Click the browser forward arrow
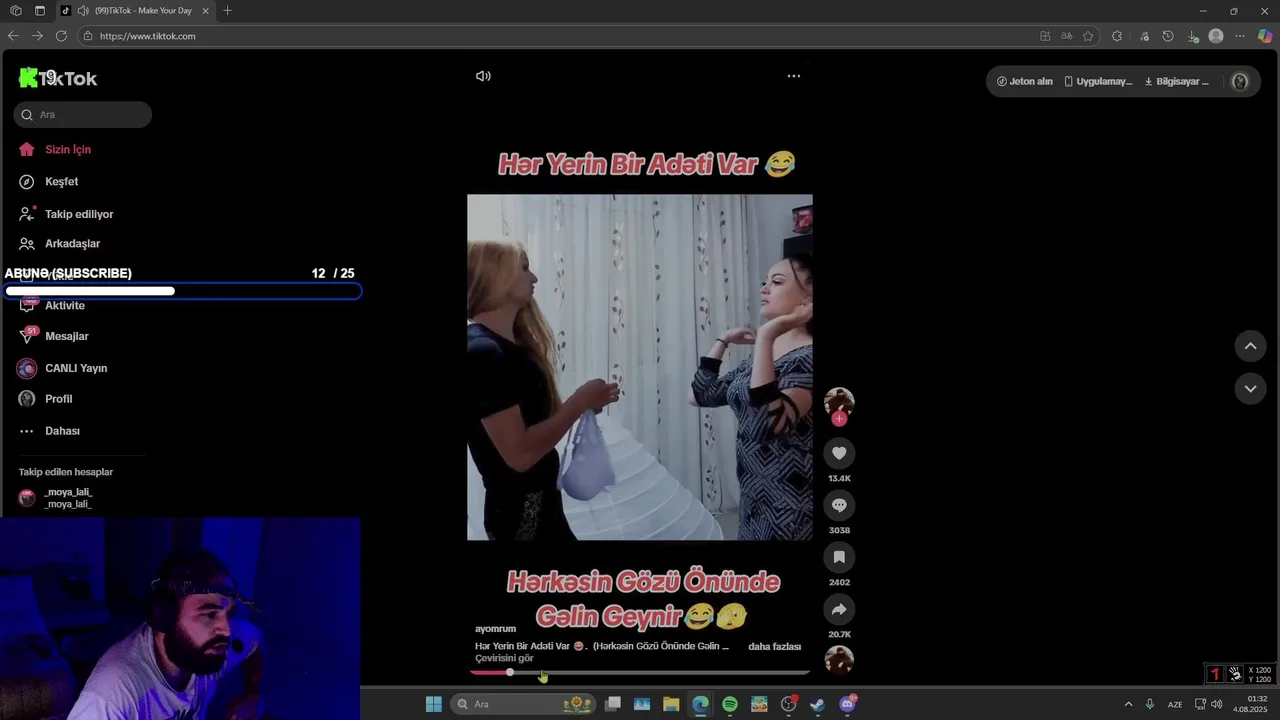1280x720 pixels. (x=37, y=36)
